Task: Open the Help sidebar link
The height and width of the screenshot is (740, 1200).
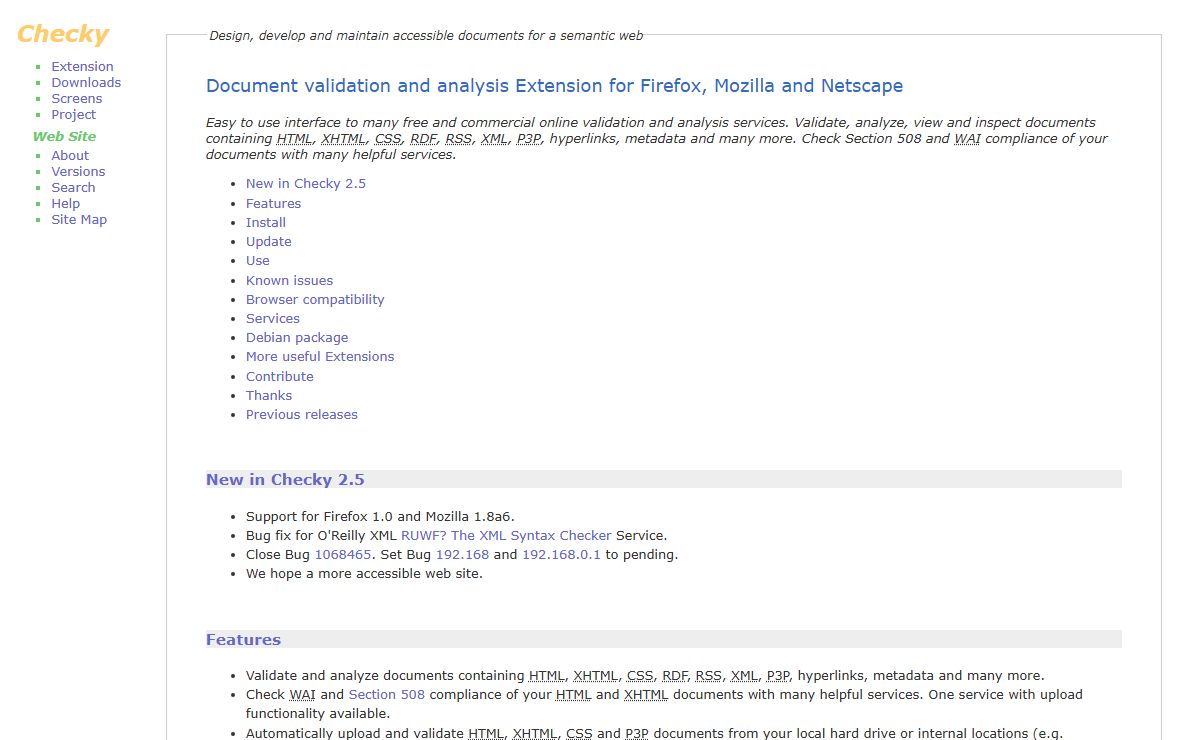Action: pyautogui.click(x=65, y=204)
